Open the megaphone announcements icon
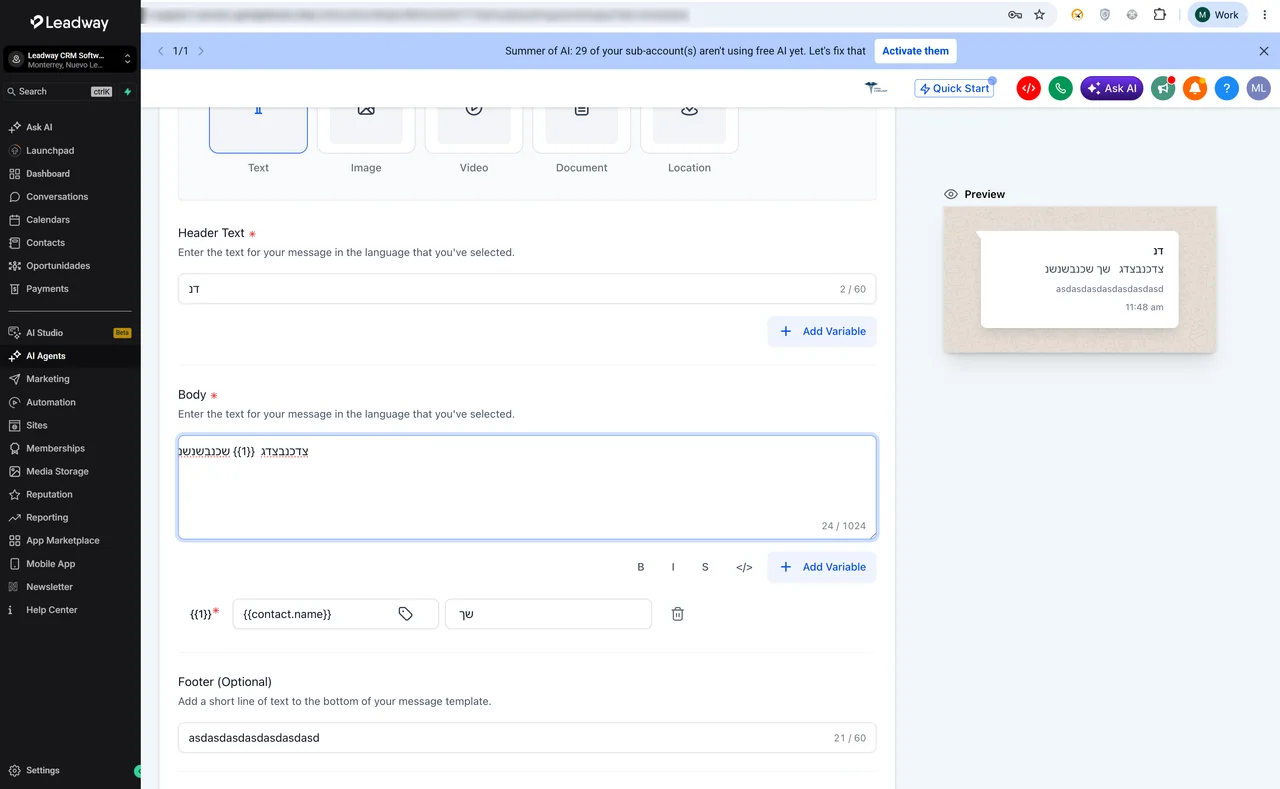The image size is (1280, 789). point(1162,88)
